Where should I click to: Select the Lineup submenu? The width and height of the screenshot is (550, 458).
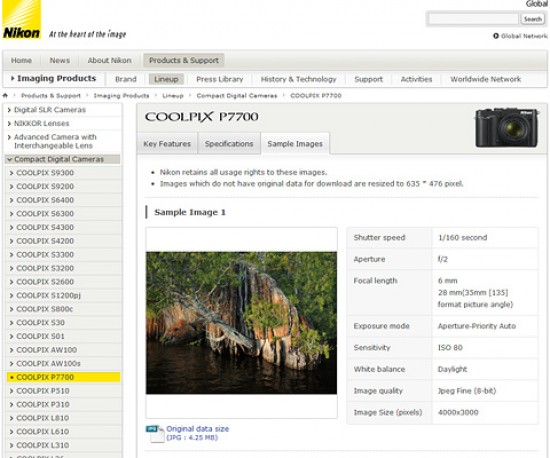click(166, 79)
